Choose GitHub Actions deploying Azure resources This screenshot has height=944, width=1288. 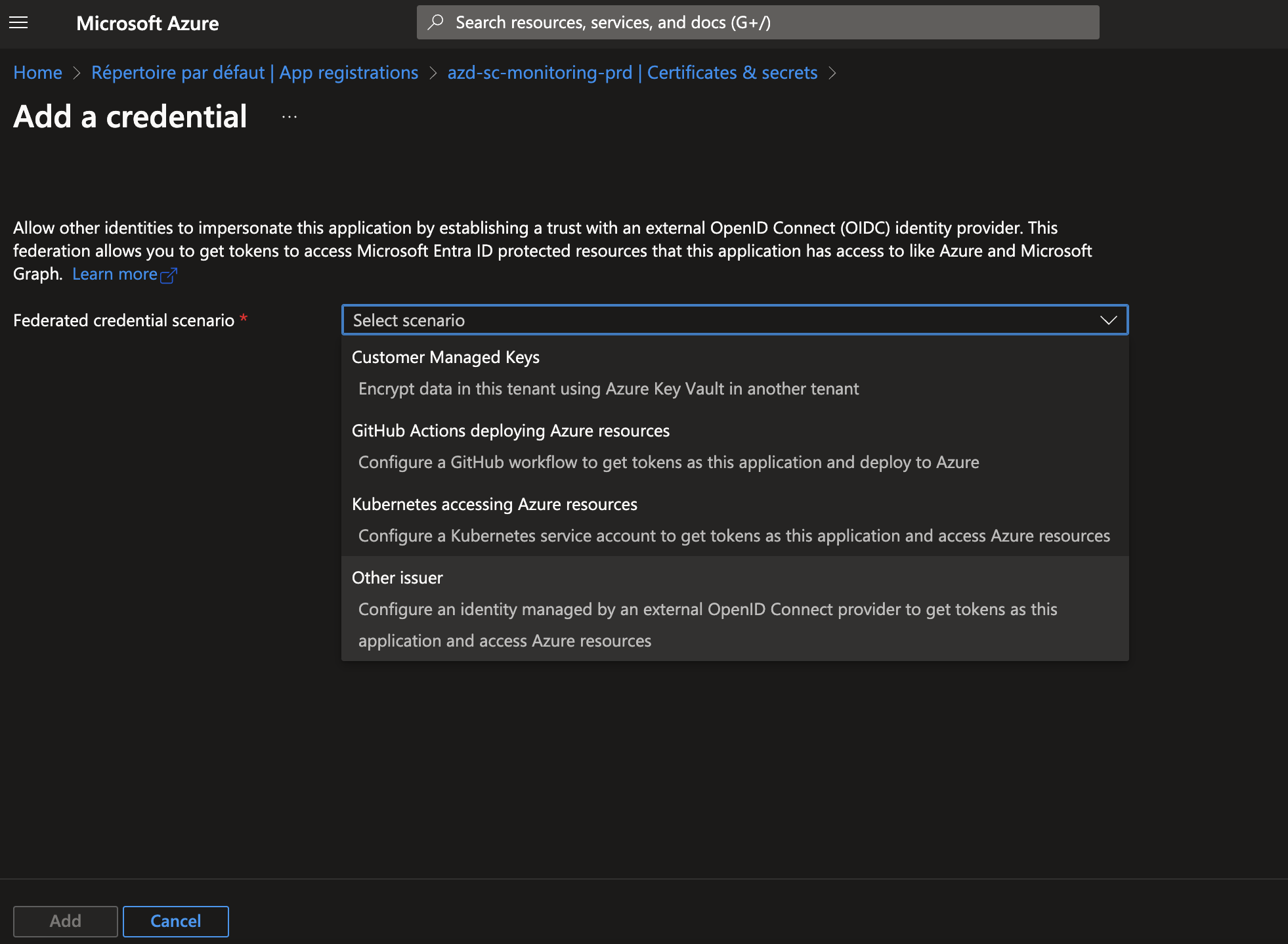coord(735,446)
